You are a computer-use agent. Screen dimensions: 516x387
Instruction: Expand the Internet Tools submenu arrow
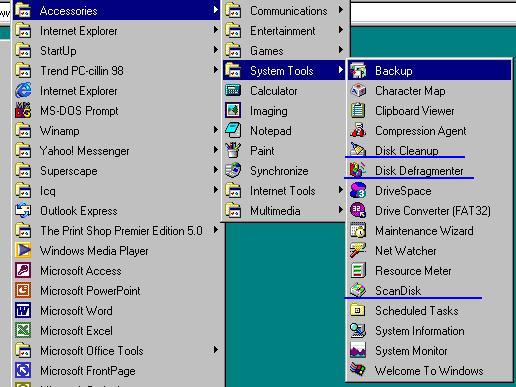tap(340, 190)
